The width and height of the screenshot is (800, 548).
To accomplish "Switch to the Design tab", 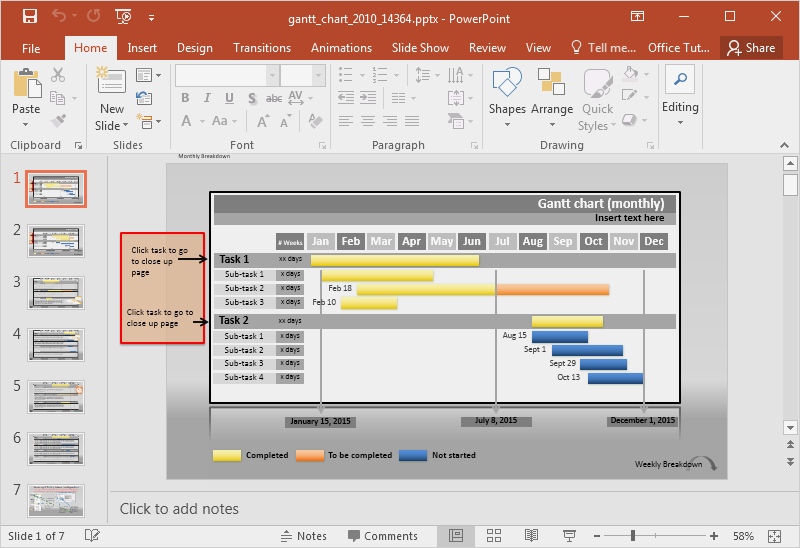I will click(x=194, y=48).
